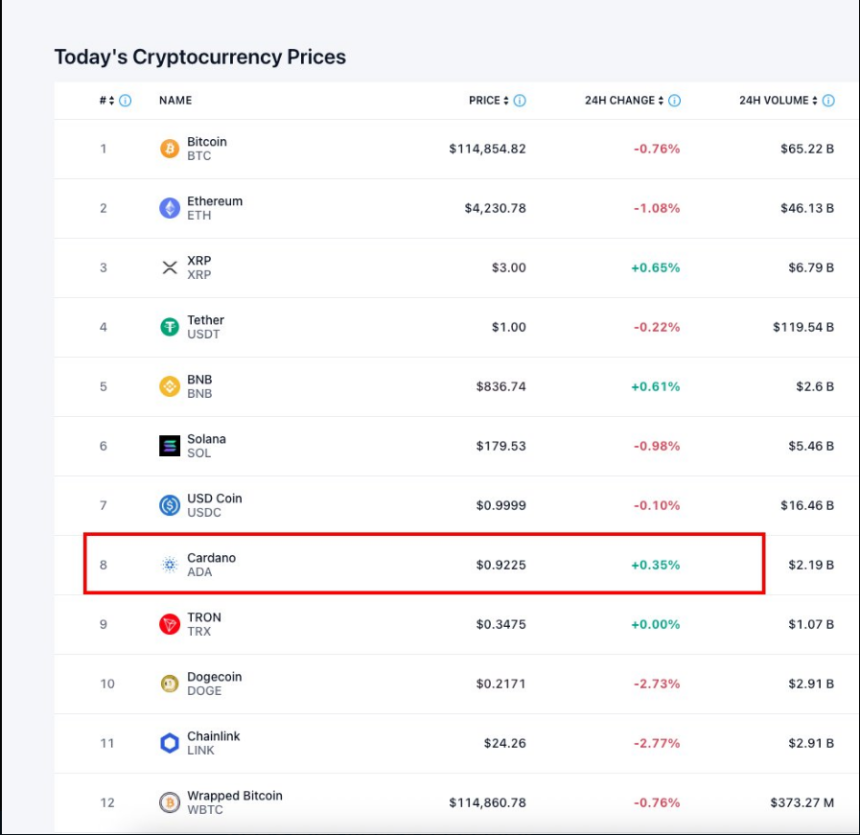Open the XRP coin name link

pyautogui.click(x=199, y=261)
